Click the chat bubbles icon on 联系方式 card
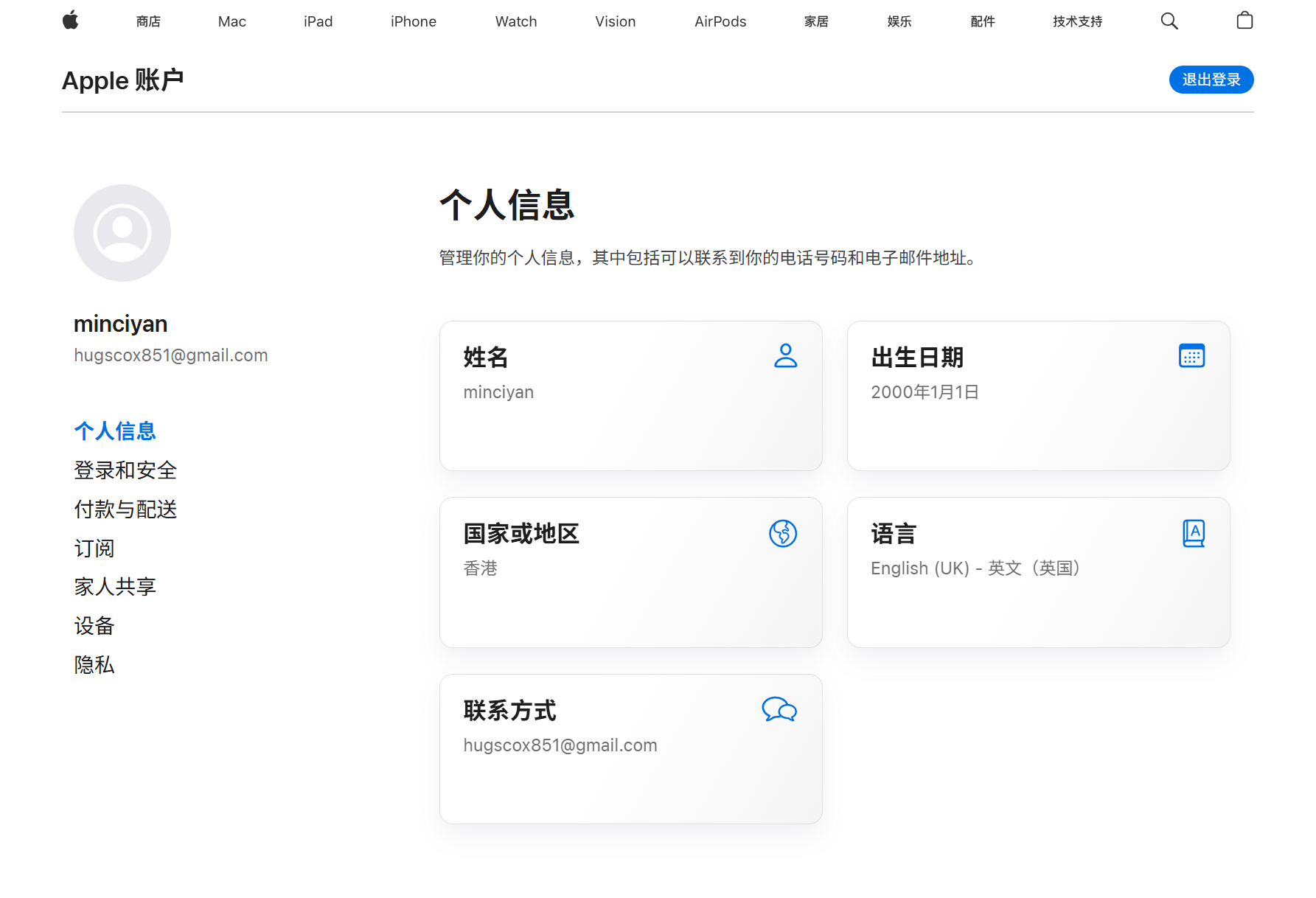The width and height of the screenshot is (1316, 898). [x=779, y=709]
